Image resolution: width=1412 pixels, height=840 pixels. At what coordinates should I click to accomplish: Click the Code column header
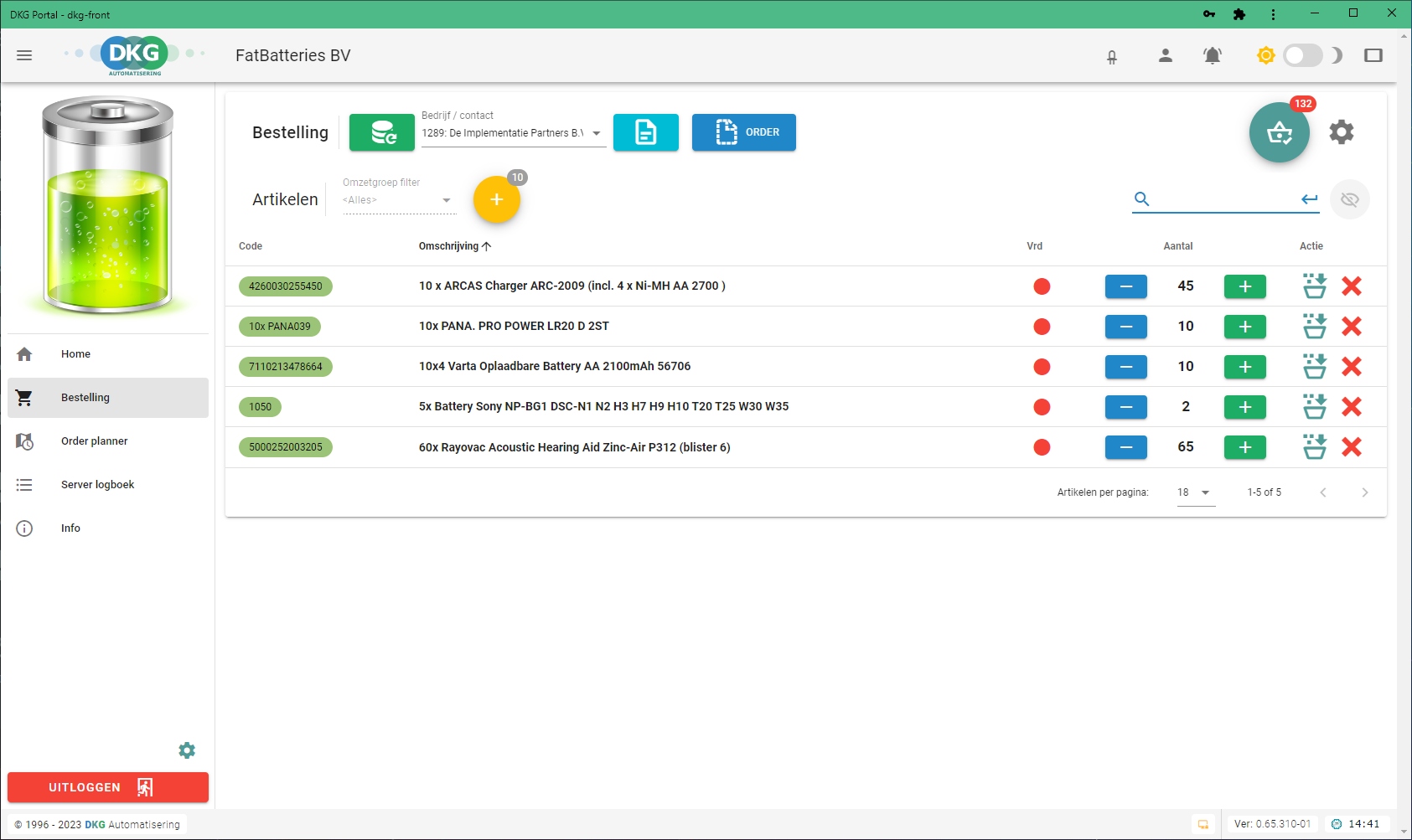click(251, 246)
